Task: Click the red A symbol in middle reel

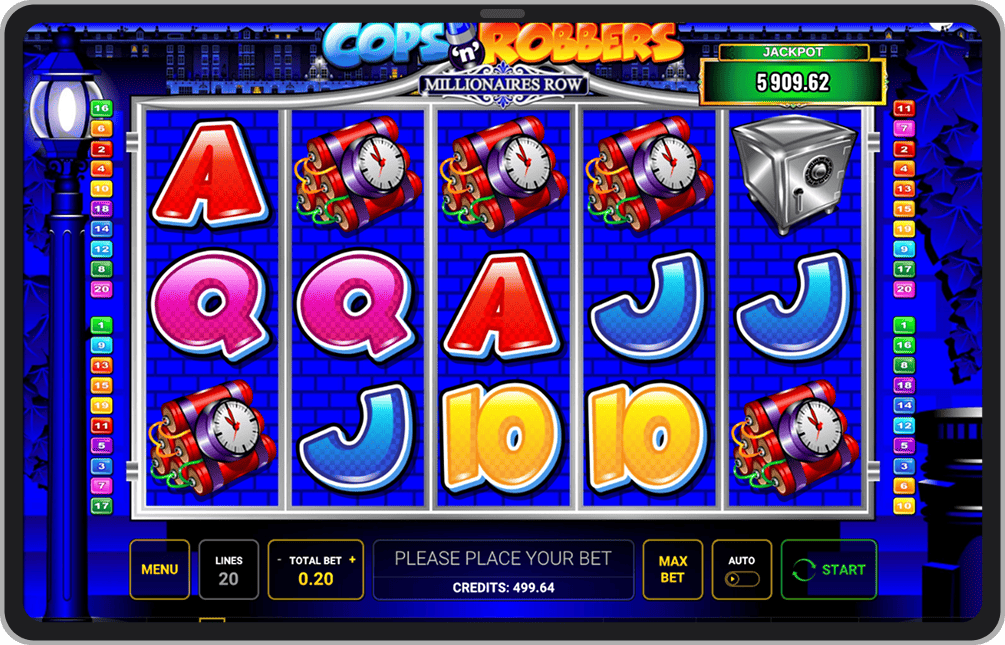Action: click(502, 305)
